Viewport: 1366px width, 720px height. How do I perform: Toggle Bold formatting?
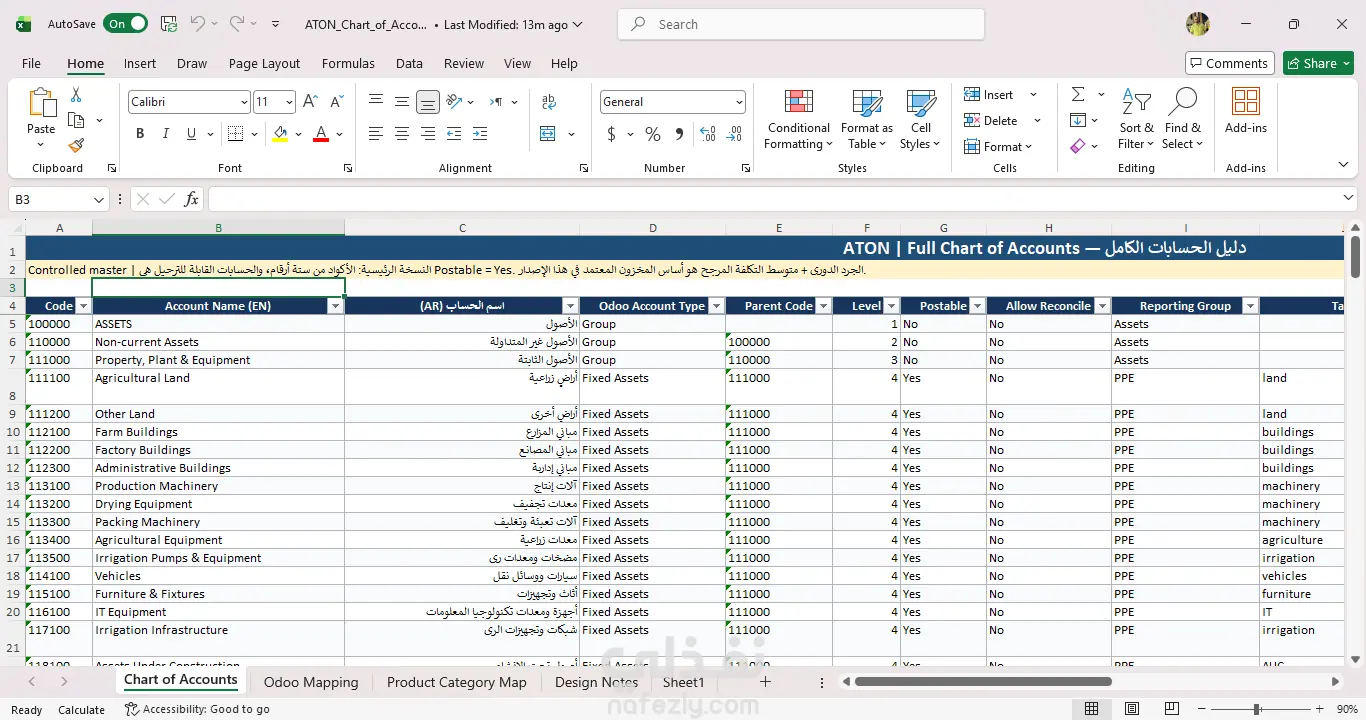[x=140, y=134]
